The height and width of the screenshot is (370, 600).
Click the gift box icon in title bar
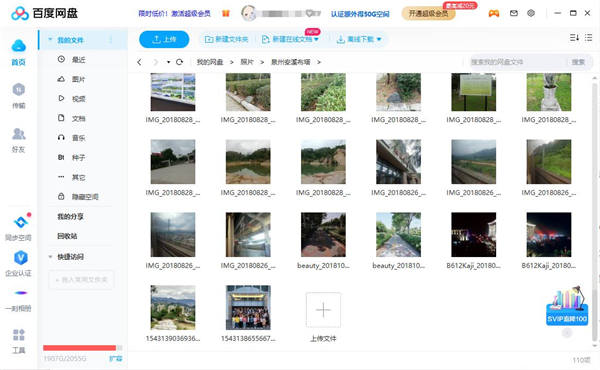coord(226,13)
